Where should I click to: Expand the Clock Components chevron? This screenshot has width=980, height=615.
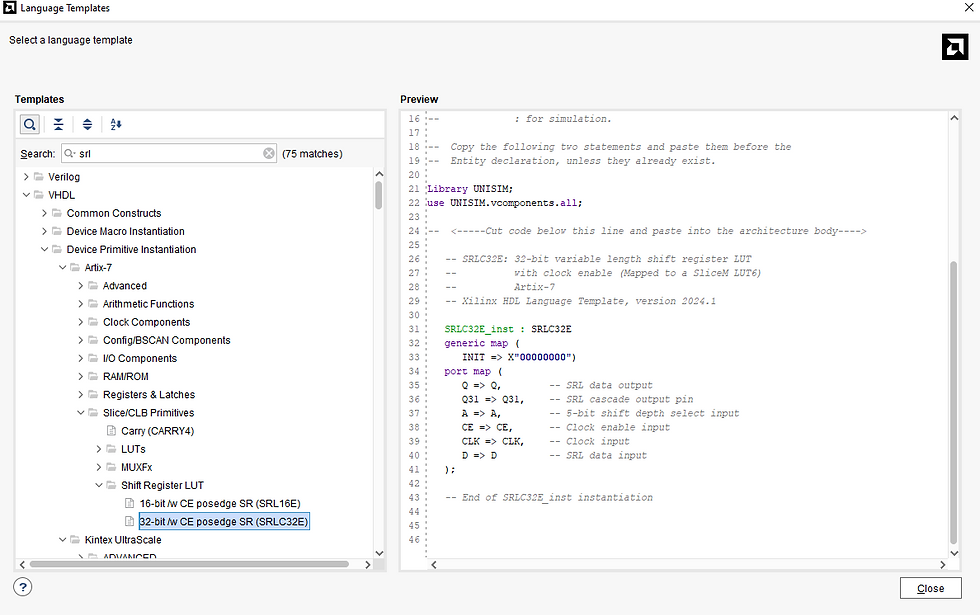pyautogui.click(x=80, y=321)
